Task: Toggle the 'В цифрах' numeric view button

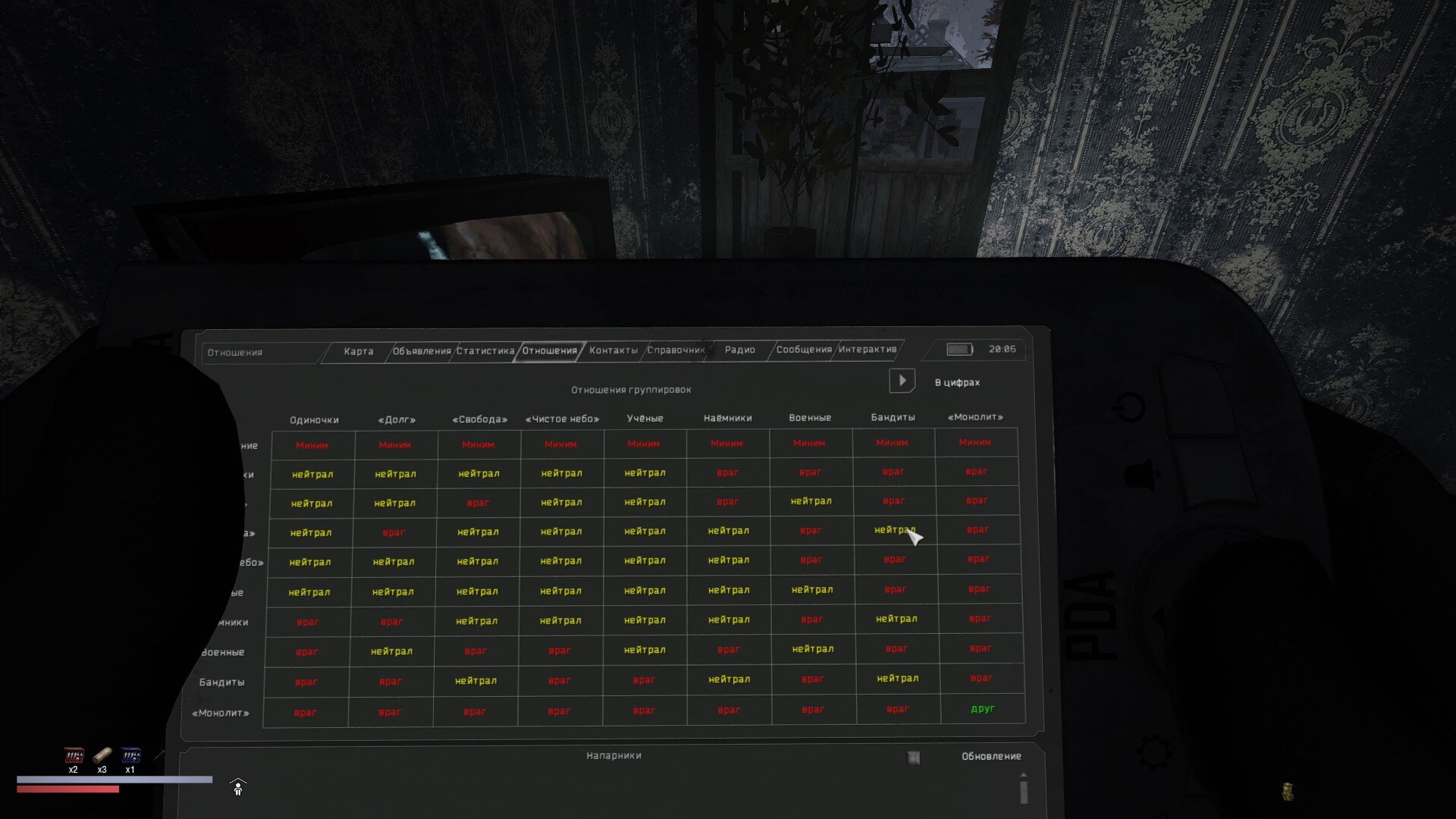Action: point(902,381)
